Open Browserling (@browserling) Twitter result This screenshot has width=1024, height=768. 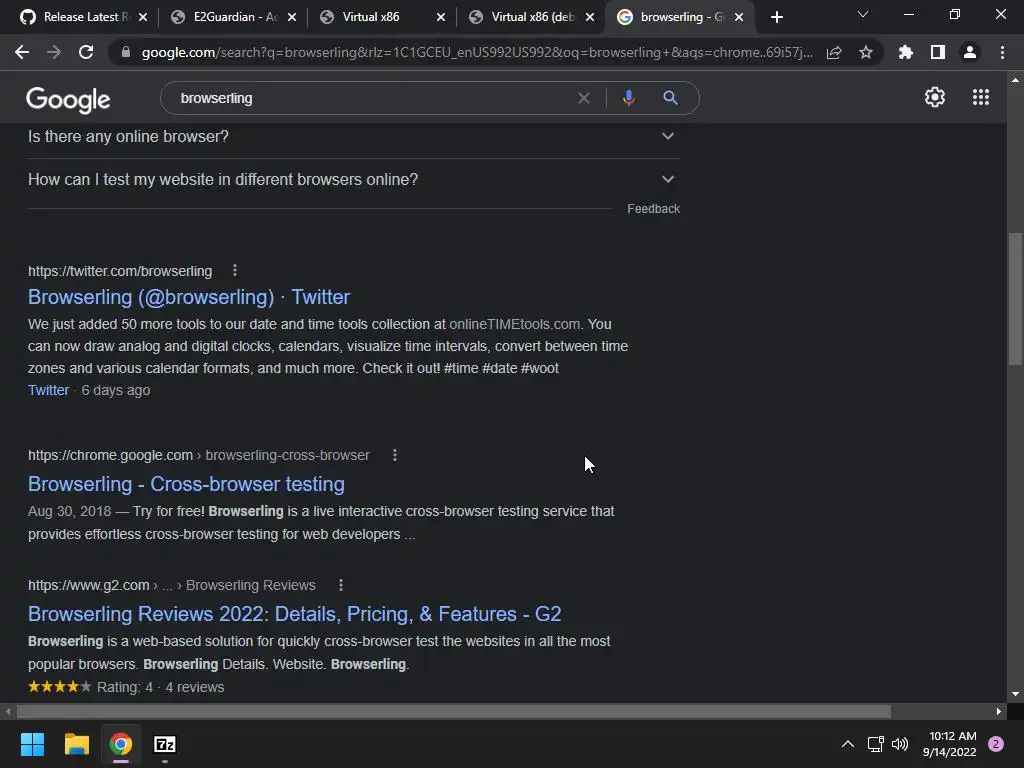tap(189, 297)
